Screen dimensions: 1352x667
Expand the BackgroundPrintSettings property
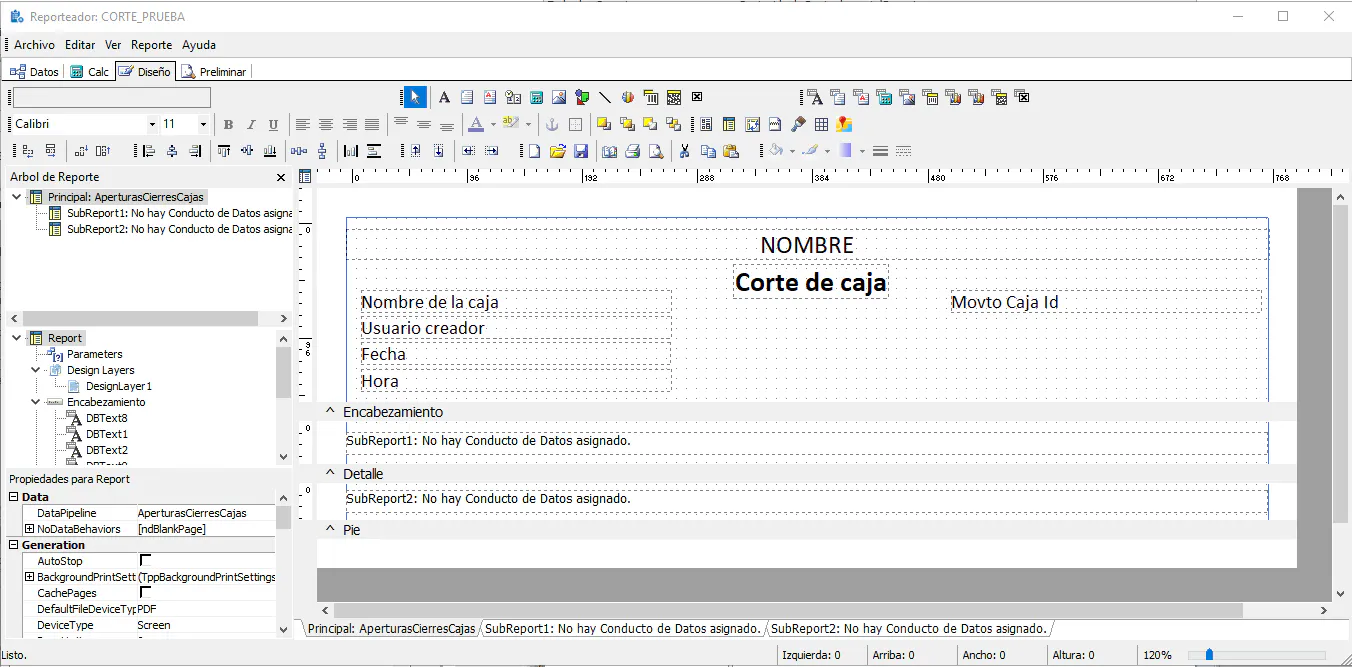point(28,577)
